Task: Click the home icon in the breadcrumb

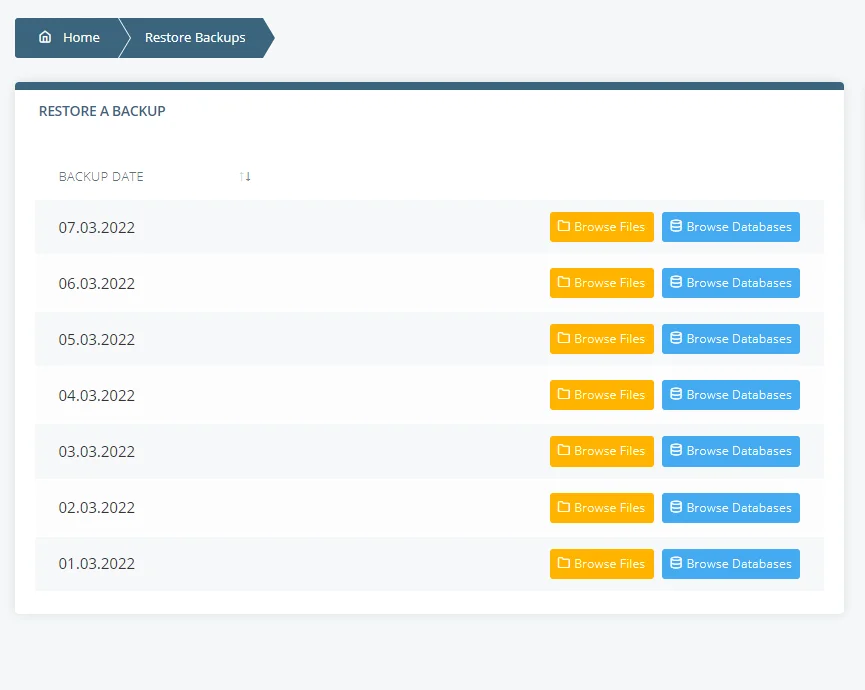Action: coord(45,37)
